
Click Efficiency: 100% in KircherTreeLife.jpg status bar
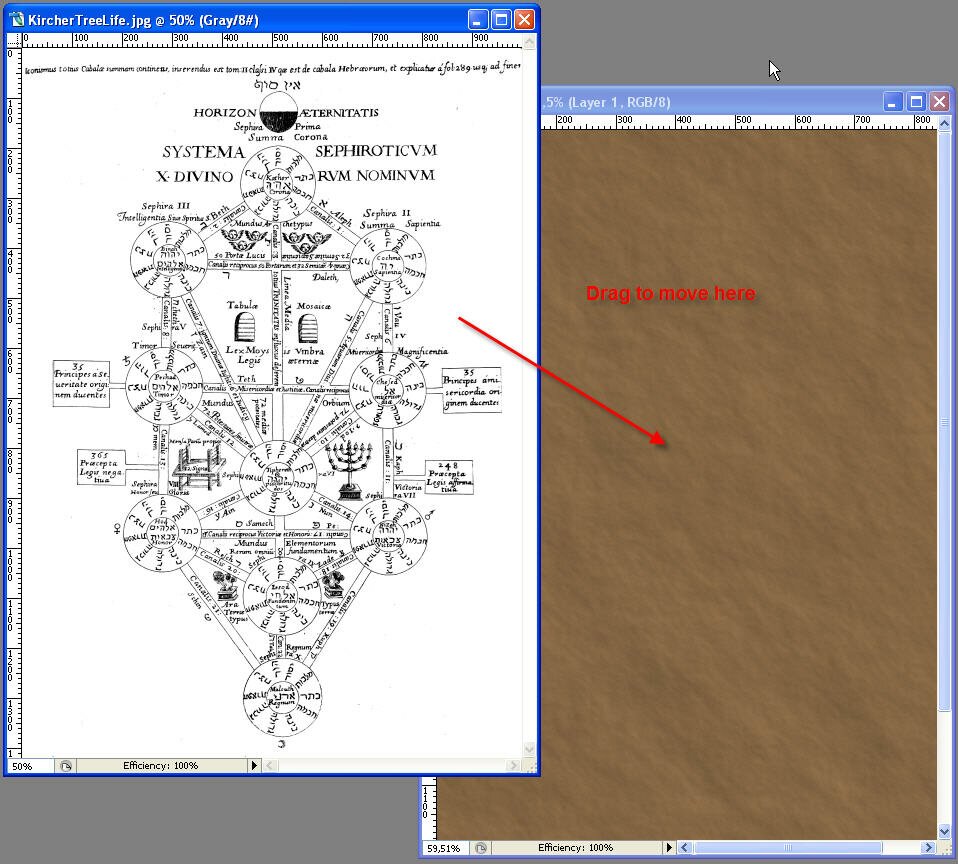coord(161,766)
